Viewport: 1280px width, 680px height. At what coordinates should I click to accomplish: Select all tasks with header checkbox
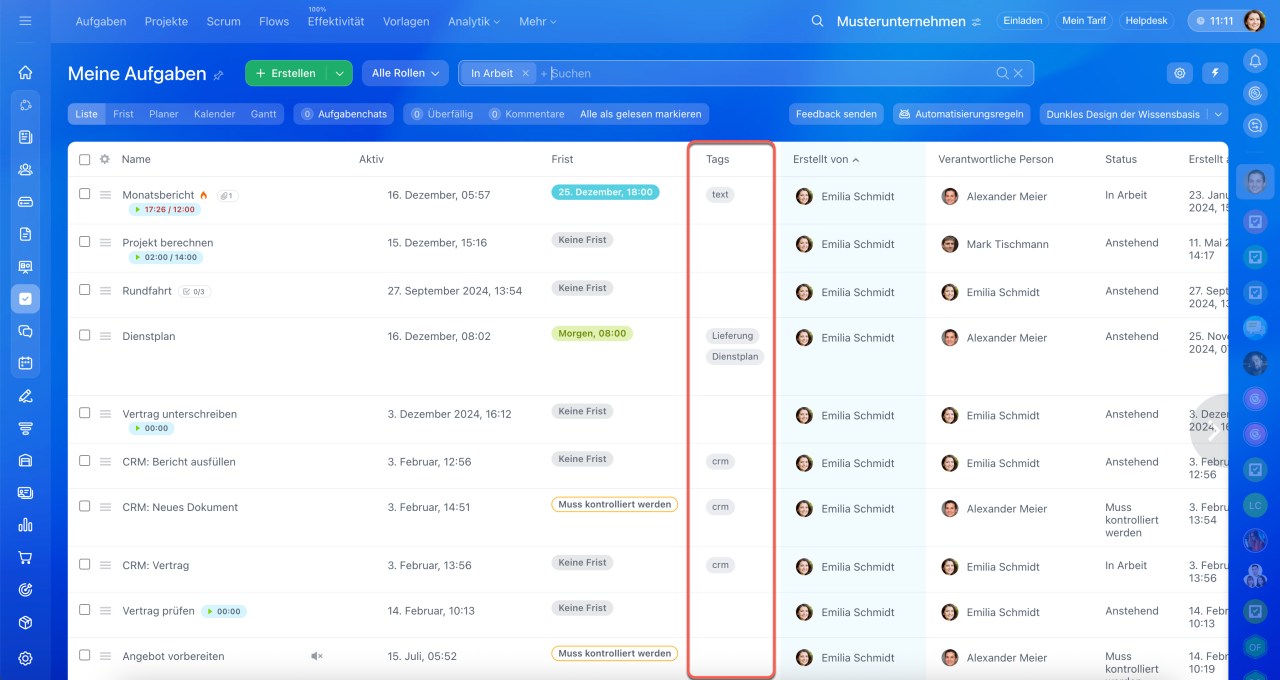coord(85,159)
